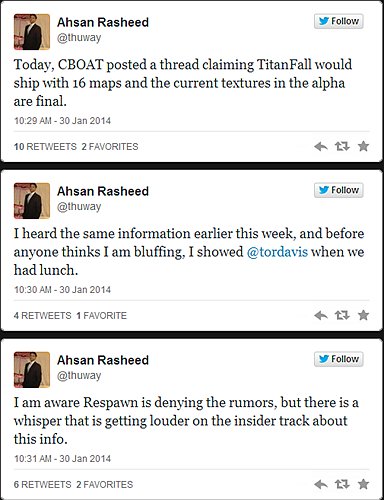View the 10 RETWEETS count list
This screenshot has height=500, width=384.
point(45,147)
